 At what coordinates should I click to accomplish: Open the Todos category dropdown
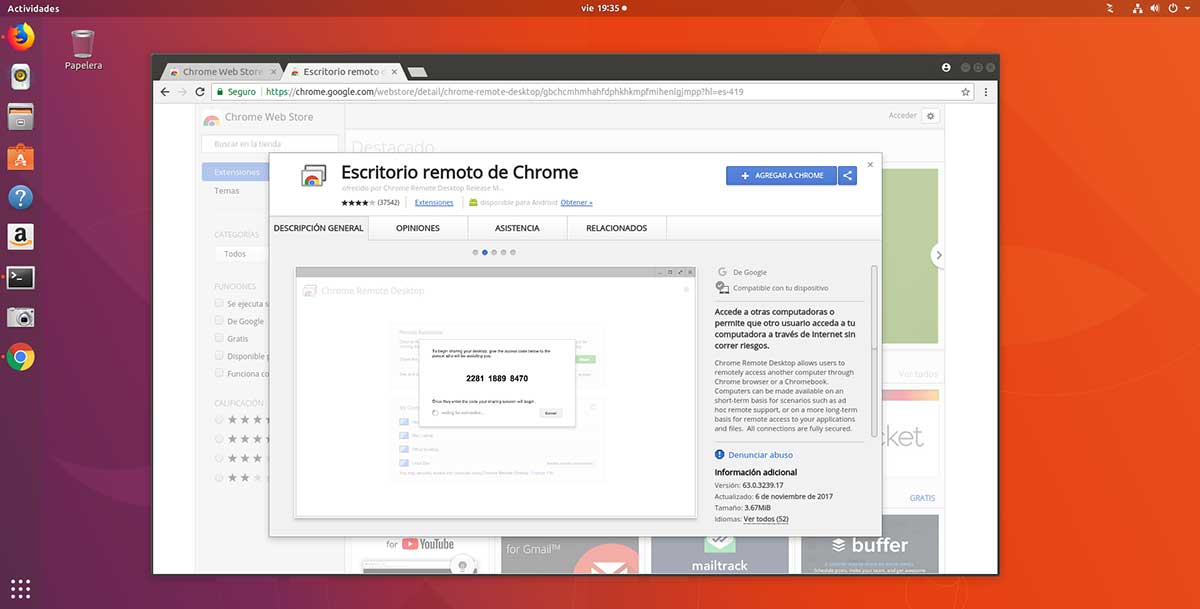pyautogui.click(x=242, y=254)
